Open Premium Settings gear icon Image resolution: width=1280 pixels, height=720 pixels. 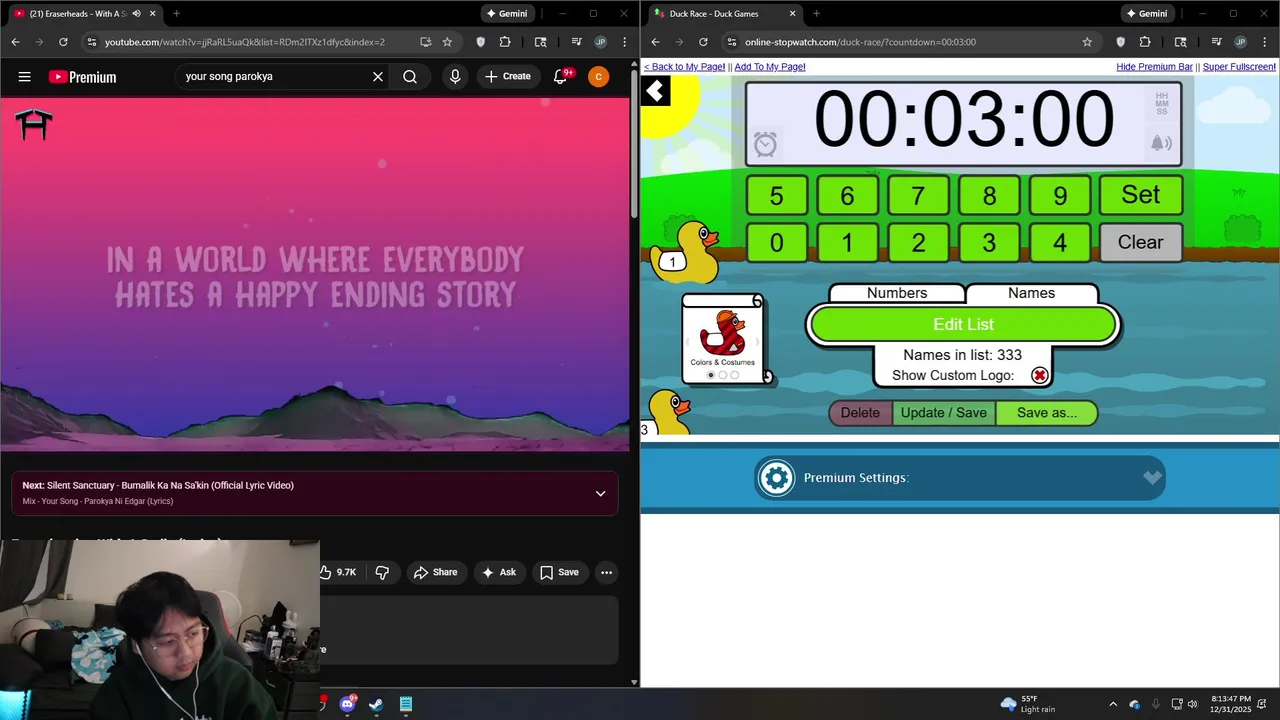(777, 478)
